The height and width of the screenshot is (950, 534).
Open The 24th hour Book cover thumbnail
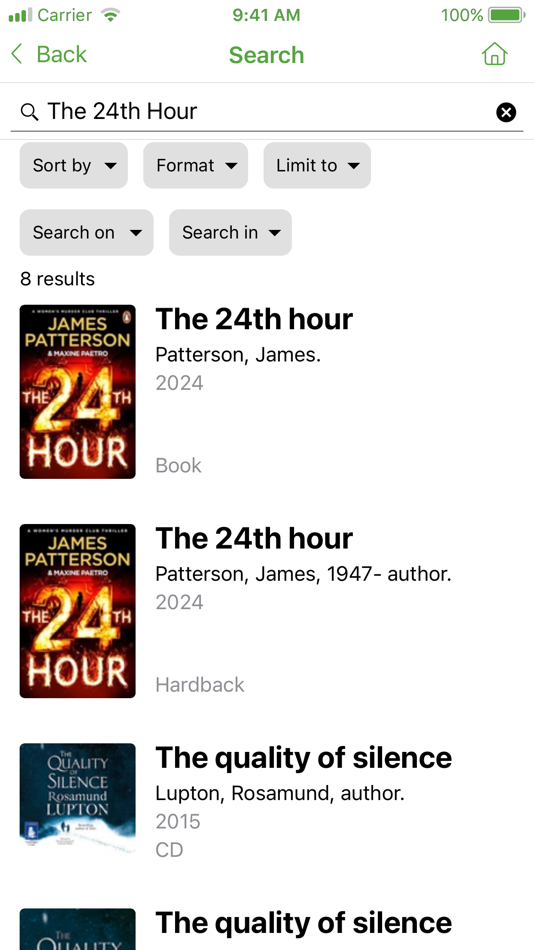click(x=78, y=392)
